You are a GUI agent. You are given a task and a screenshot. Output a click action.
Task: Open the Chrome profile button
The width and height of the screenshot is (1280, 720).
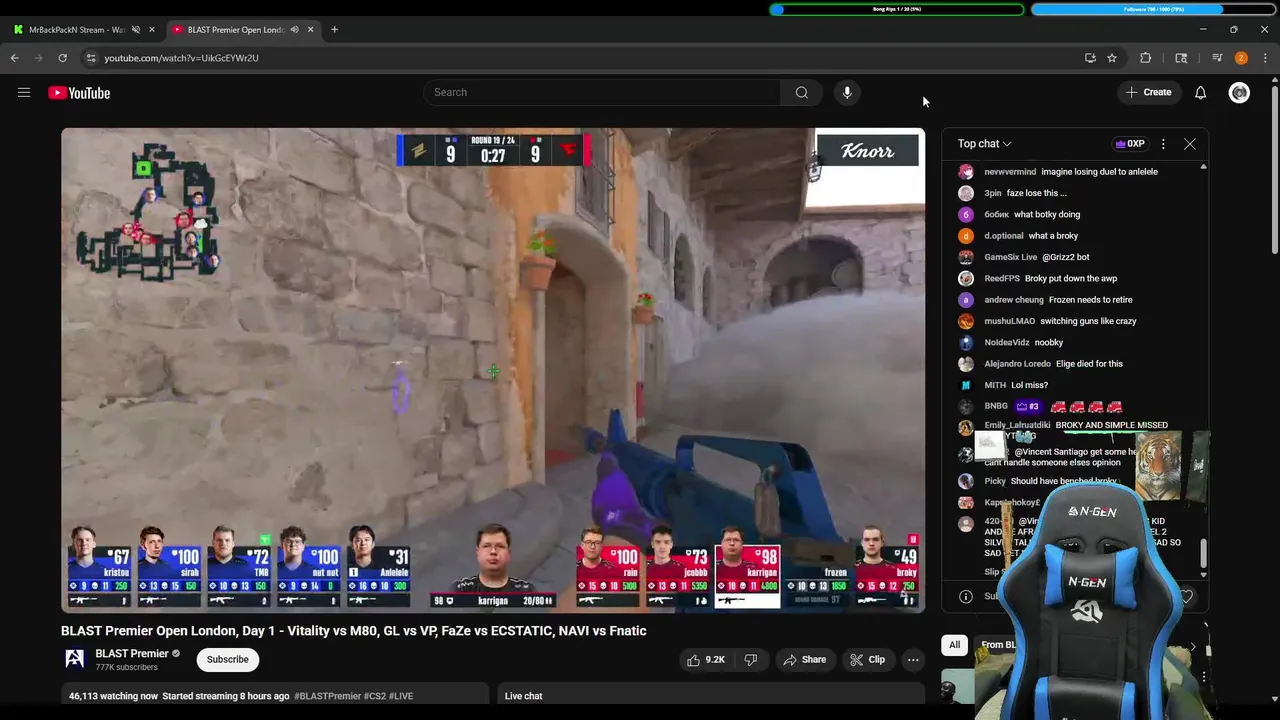[x=1241, y=58]
